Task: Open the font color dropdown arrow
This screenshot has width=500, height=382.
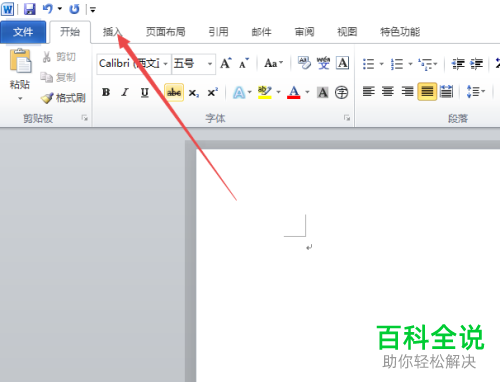Action: click(x=307, y=92)
